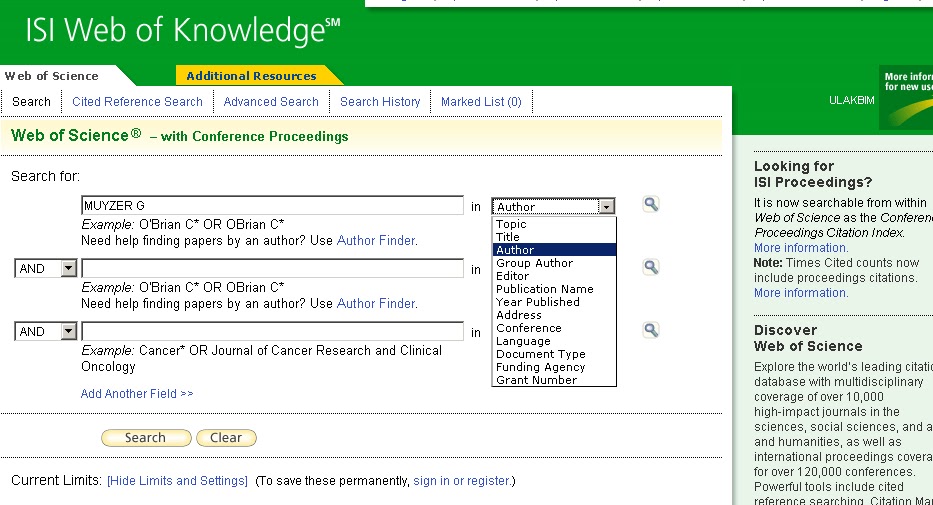Focus the second empty search input
This screenshot has height=505, width=933.
(272, 268)
